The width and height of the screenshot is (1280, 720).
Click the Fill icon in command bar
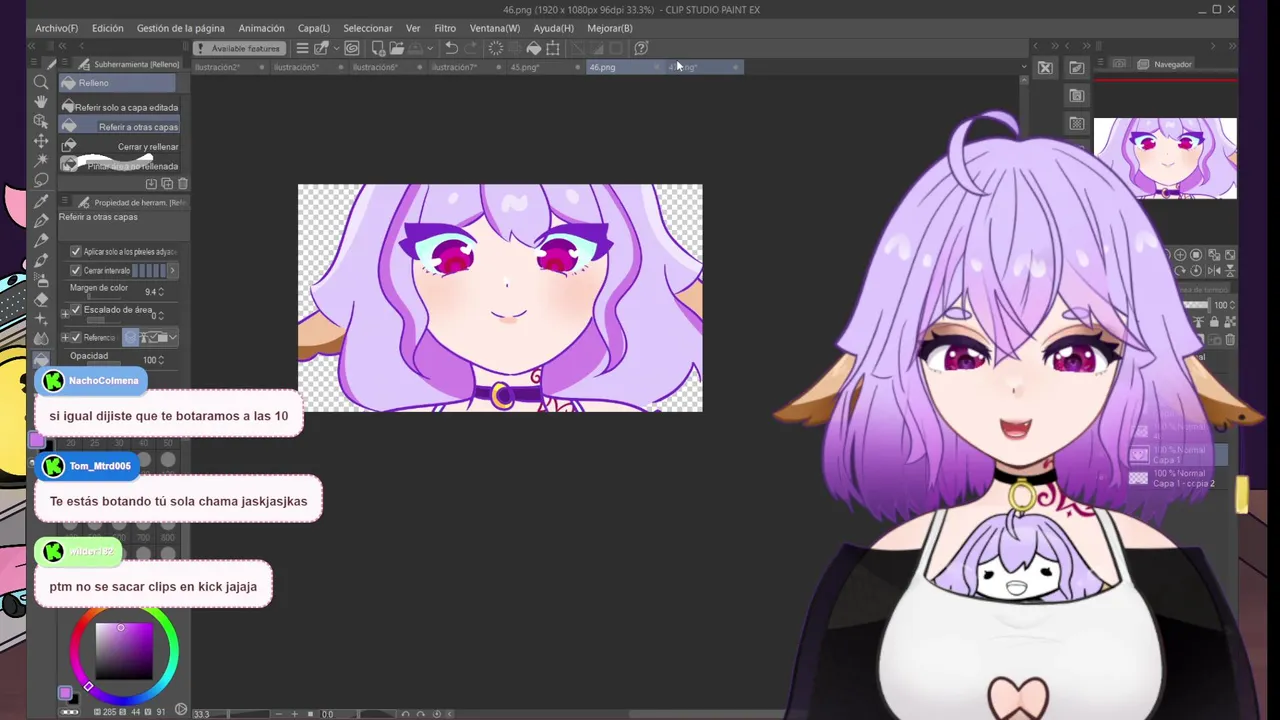click(x=534, y=48)
